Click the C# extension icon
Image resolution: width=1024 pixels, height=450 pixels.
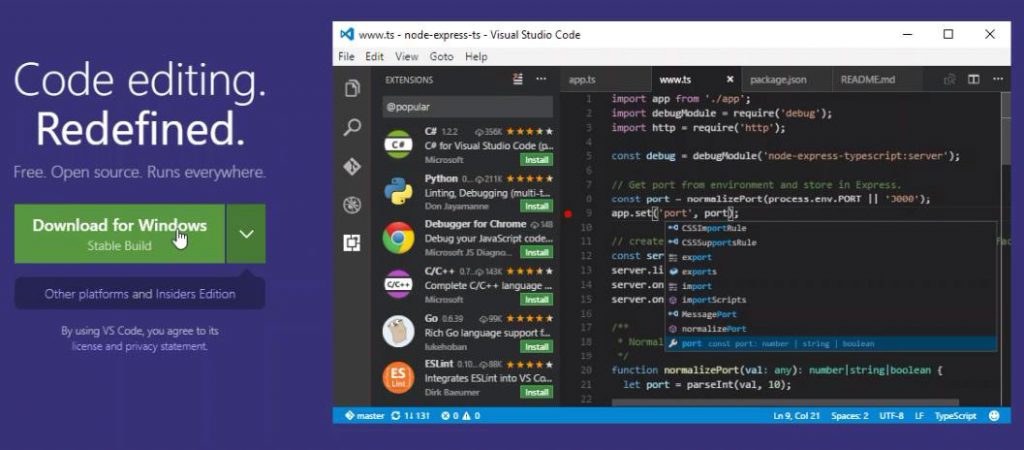point(398,144)
